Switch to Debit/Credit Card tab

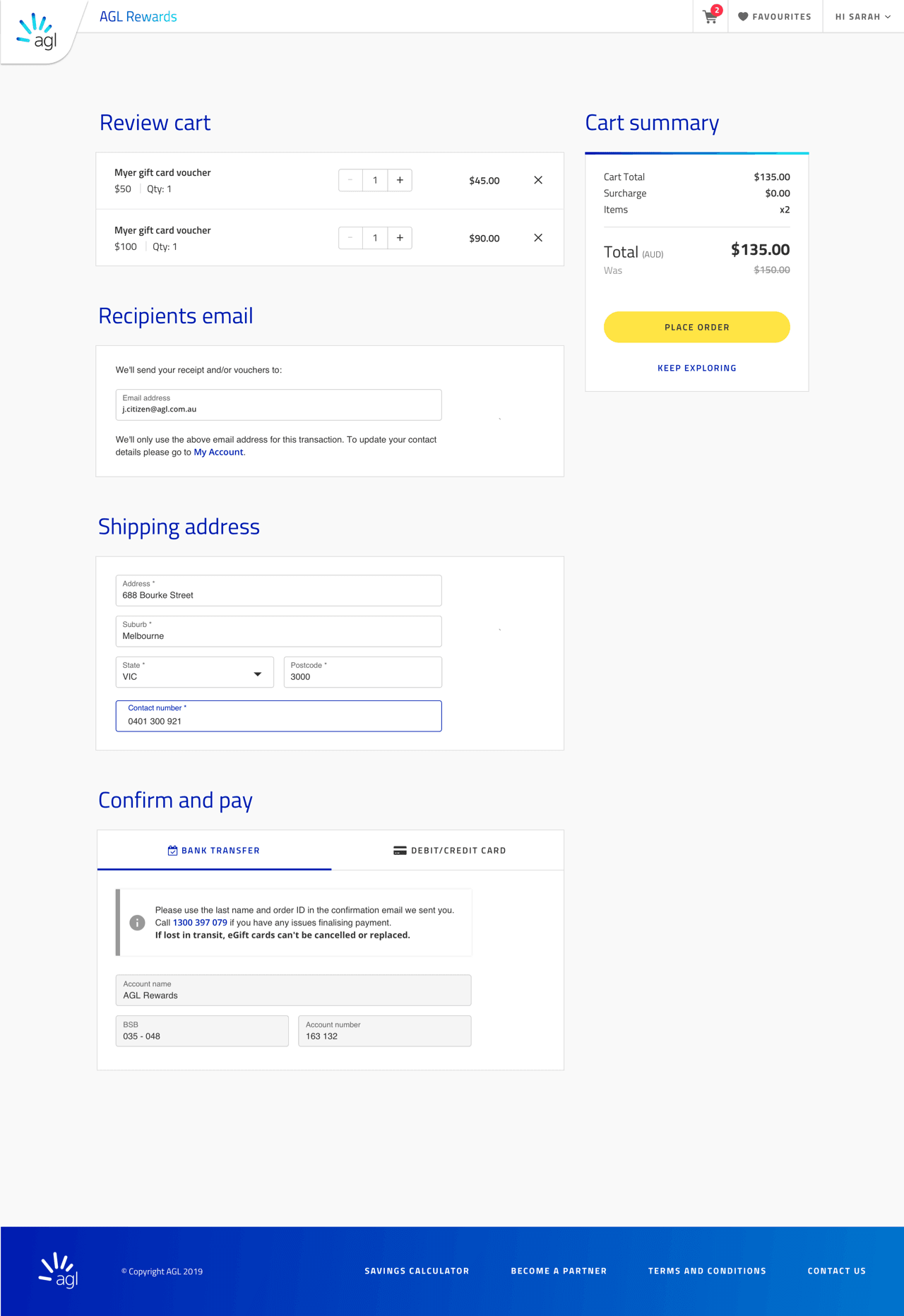pos(449,850)
